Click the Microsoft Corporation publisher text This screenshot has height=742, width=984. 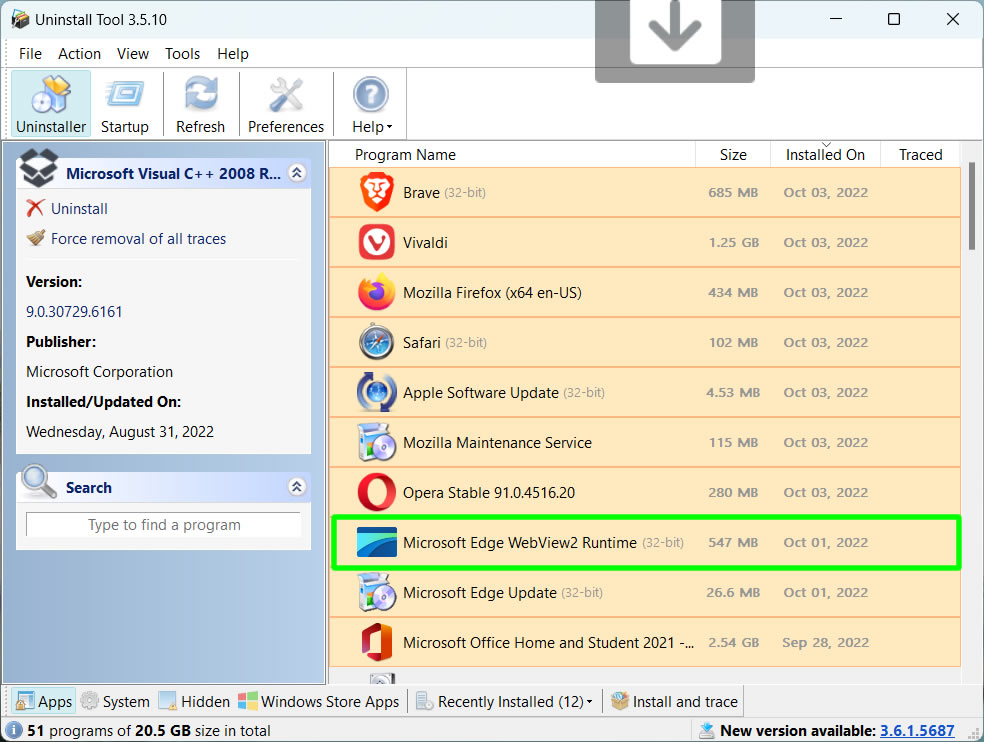tap(99, 372)
